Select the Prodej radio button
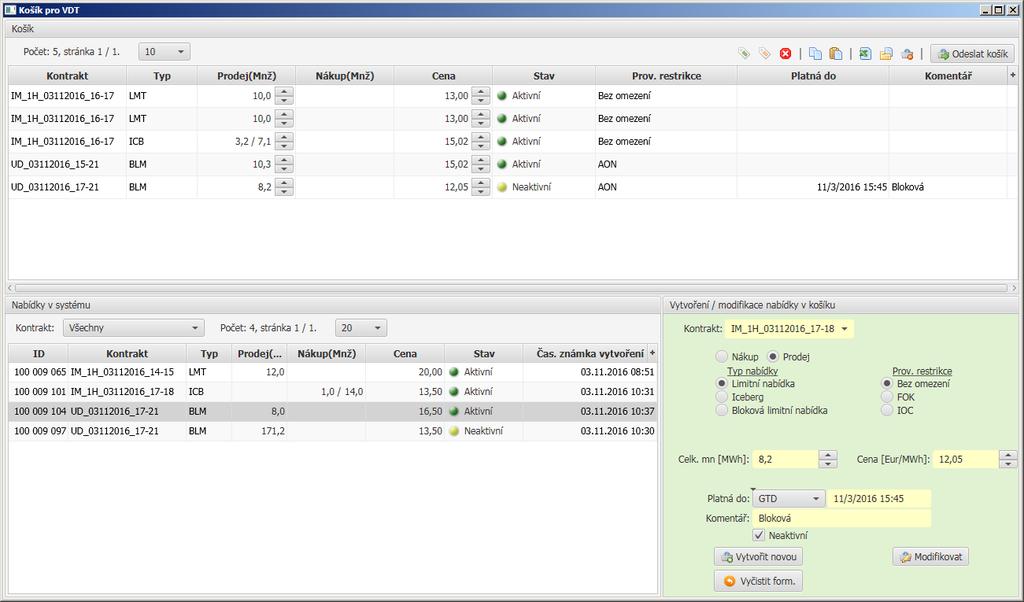The image size is (1024, 602). pos(773,356)
